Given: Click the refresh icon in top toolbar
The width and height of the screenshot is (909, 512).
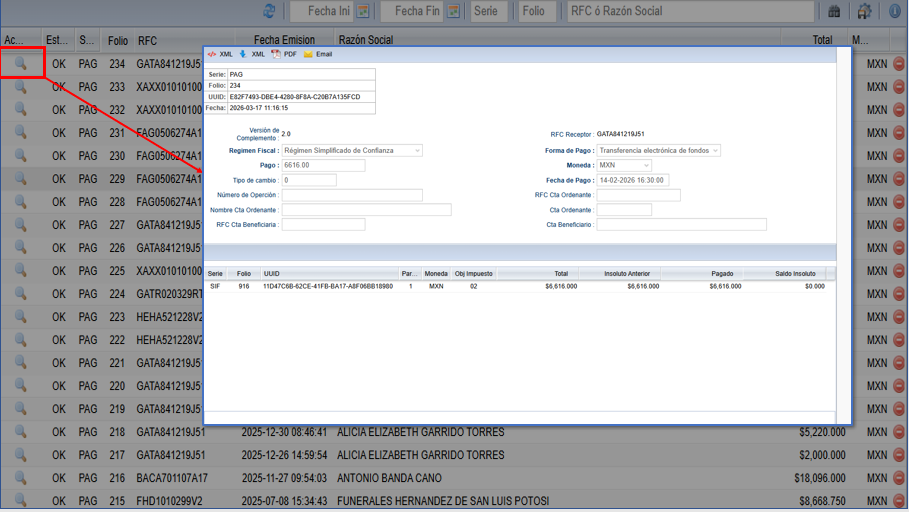Looking at the screenshot, I should [269, 11].
